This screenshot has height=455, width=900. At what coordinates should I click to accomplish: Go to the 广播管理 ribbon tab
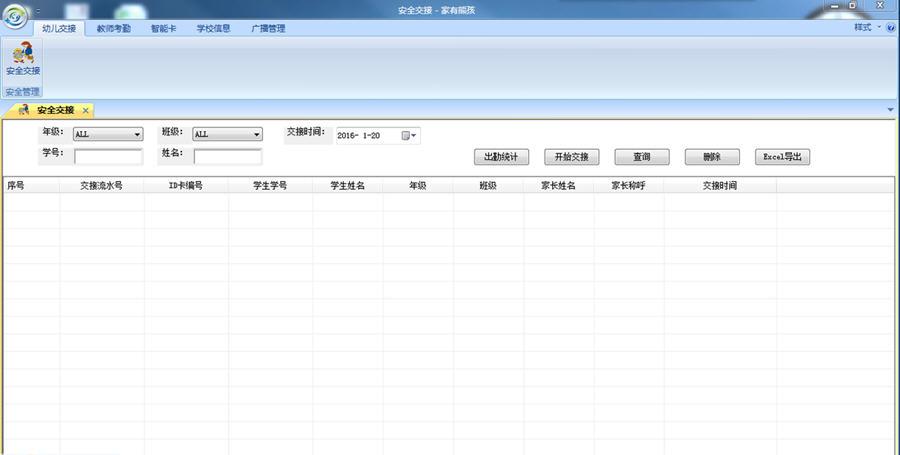[x=268, y=29]
